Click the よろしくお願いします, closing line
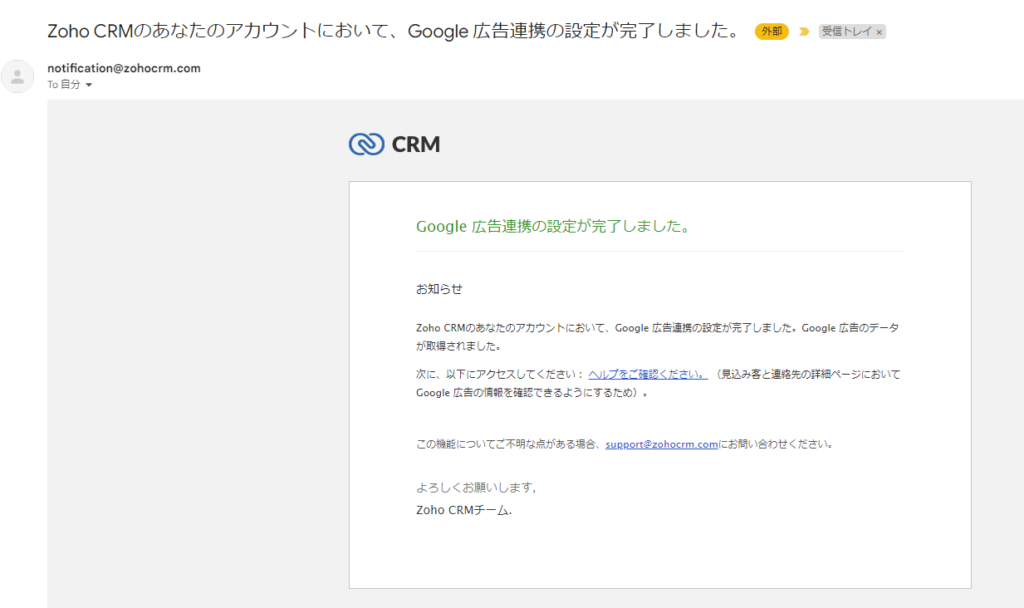The width and height of the screenshot is (1024, 608). [x=476, y=487]
